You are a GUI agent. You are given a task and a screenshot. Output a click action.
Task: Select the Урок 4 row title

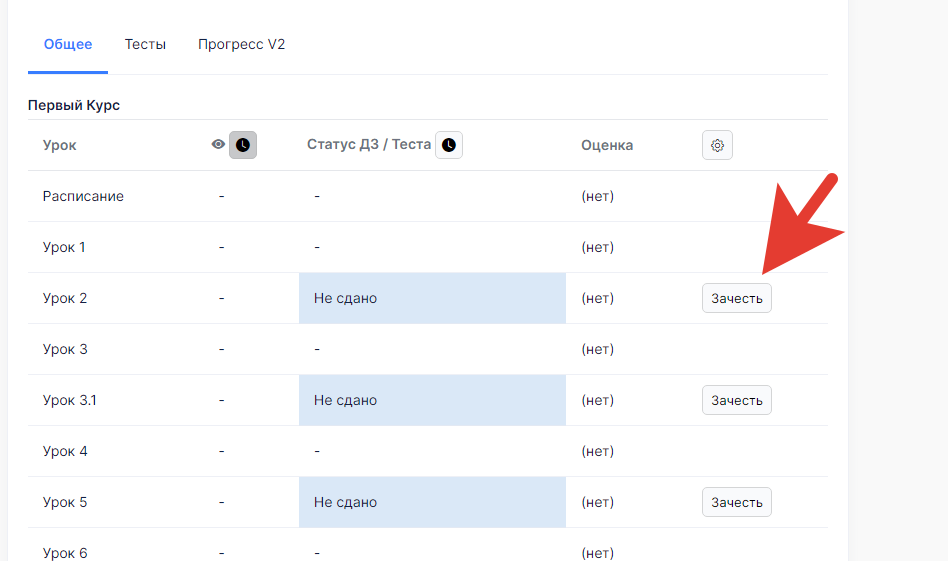click(65, 452)
